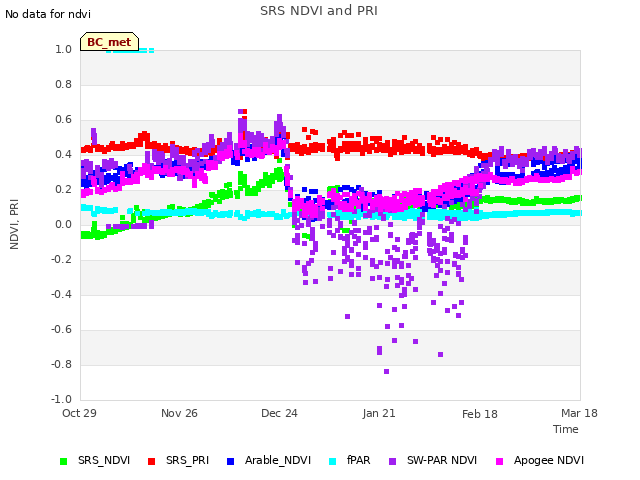Viewport: 640px width, 480px height.
Task: Toggle the Apogee NDVI series label
Action: tap(549, 460)
